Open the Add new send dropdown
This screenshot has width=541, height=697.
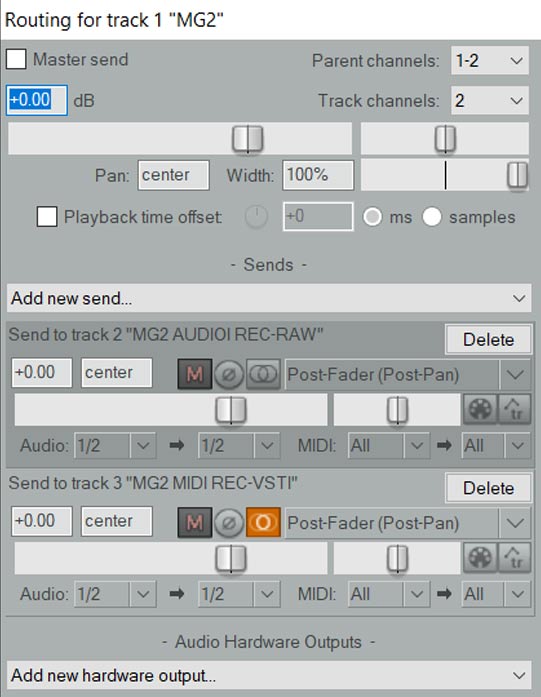(x=269, y=298)
